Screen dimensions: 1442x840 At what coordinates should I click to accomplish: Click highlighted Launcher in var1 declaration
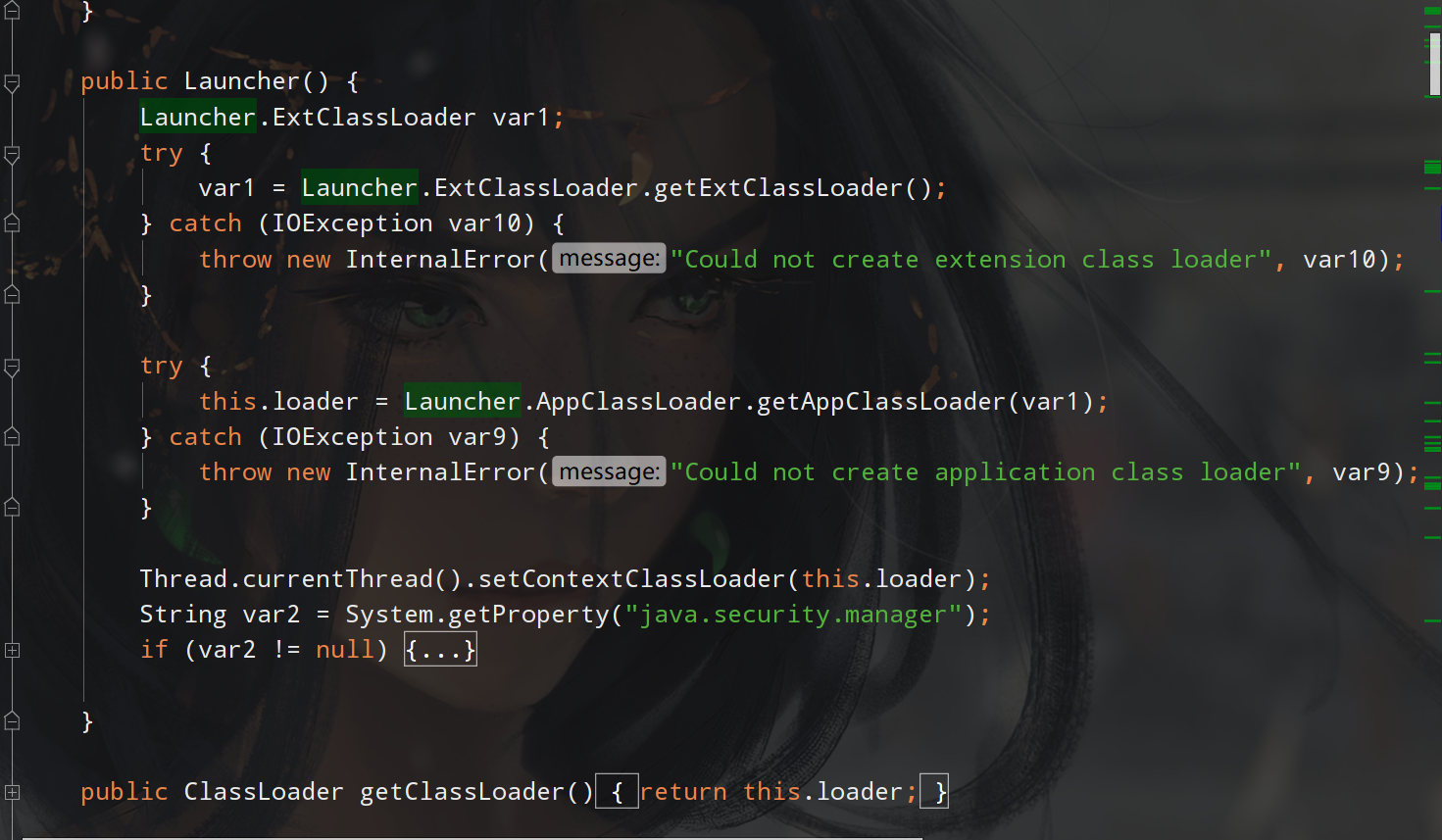tap(198, 117)
